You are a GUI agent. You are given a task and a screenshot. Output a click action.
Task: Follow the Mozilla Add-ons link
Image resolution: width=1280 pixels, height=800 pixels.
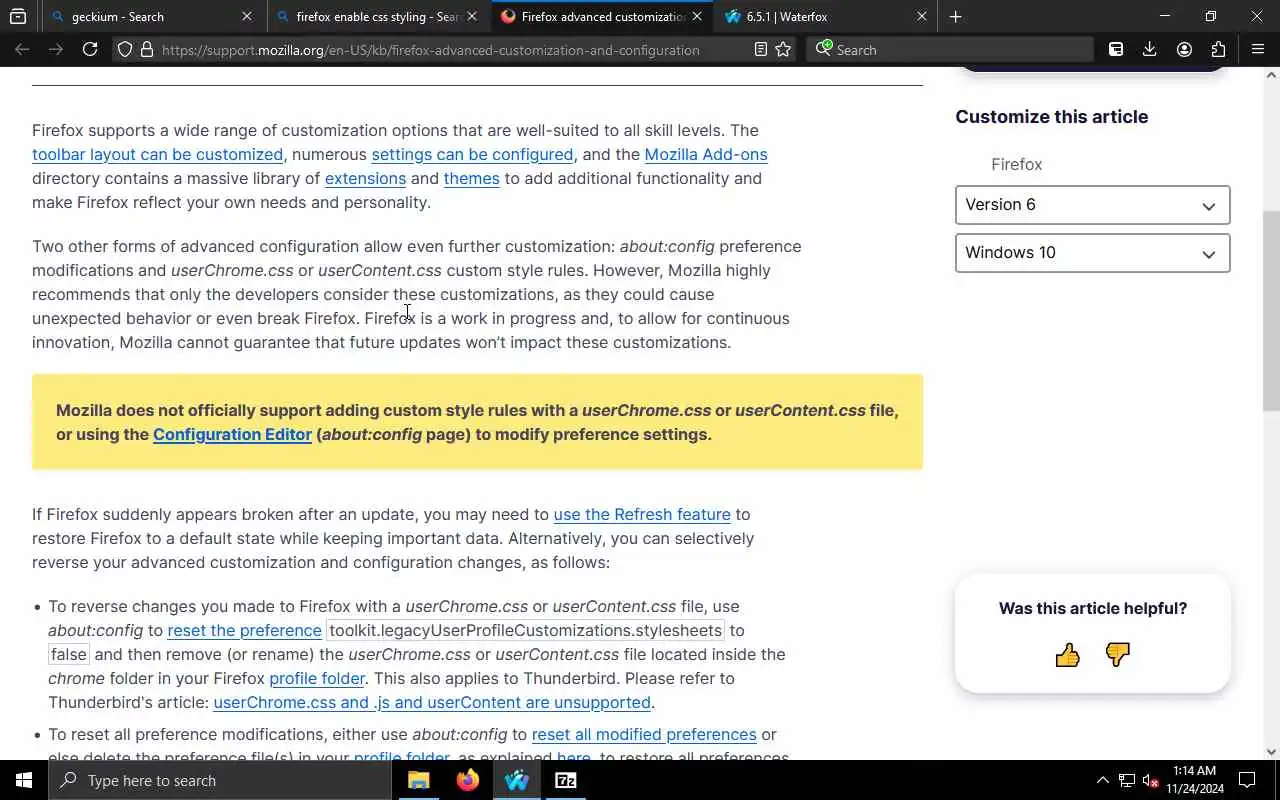coord(706,154)
